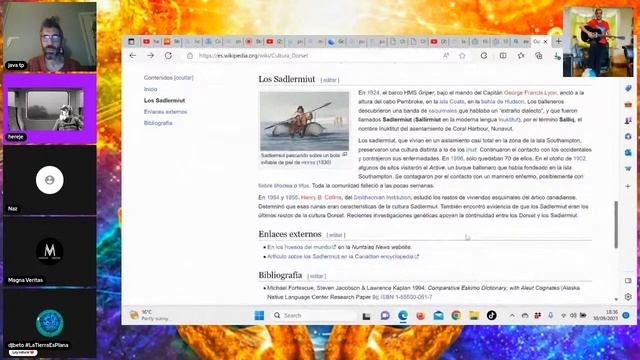The image size is (640, 360).
Task: Close the active Cultura Dorset tab
Action: 545,42
